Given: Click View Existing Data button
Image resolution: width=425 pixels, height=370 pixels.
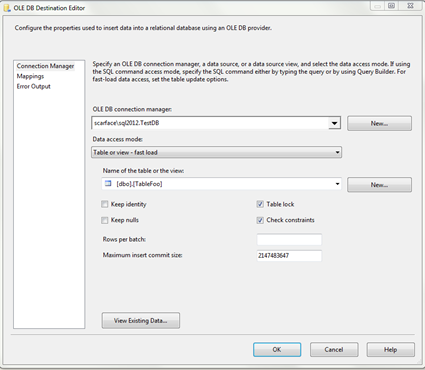Looking at the screenshot, I should [x=141, y=320].
